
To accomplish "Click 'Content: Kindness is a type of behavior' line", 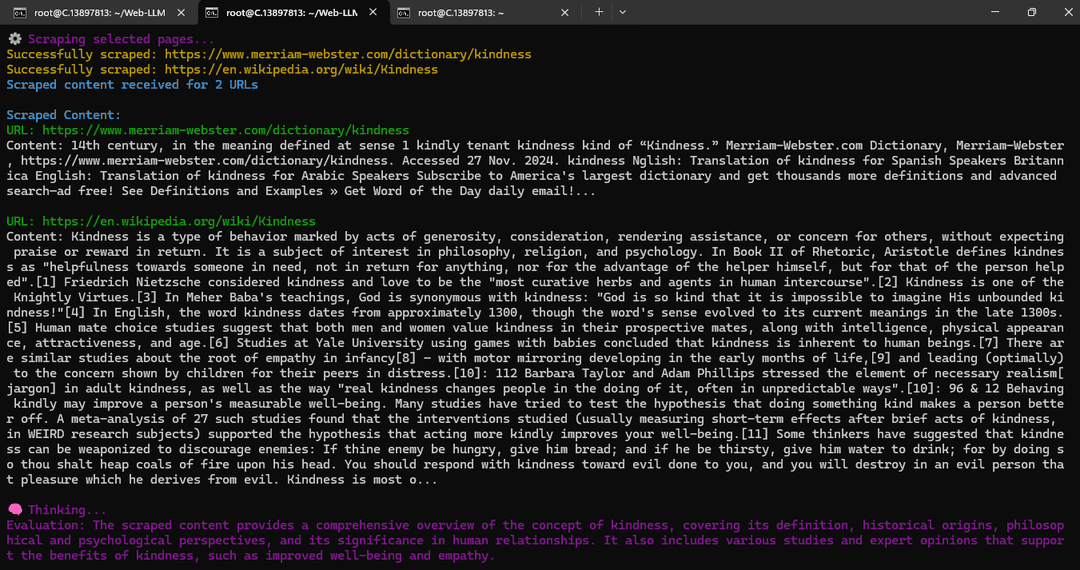I will point(535,236).
